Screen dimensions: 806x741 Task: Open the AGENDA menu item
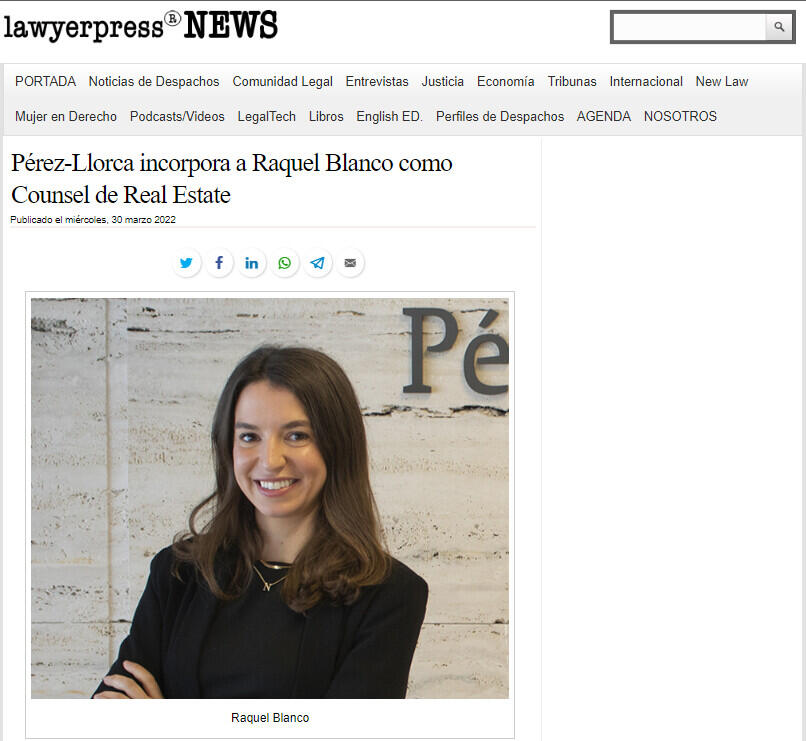(x=603, y=117)
